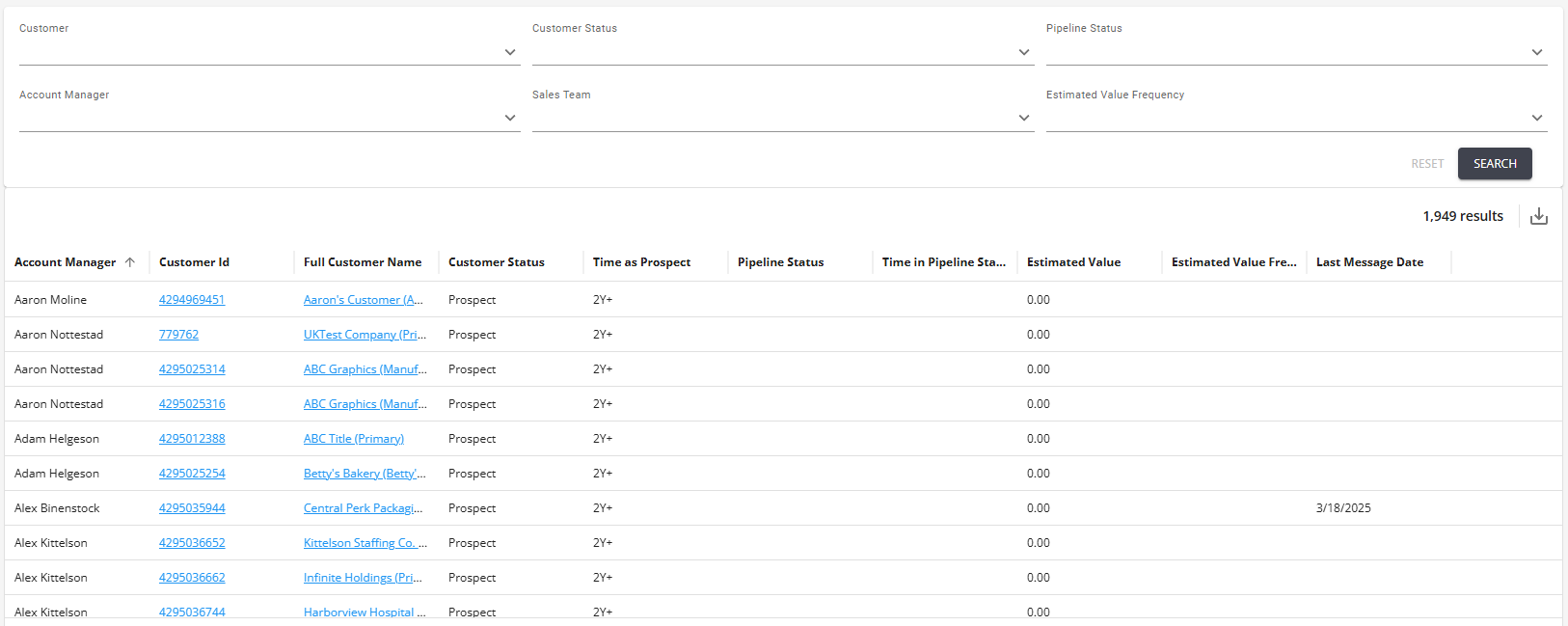Click the RESET button
Screen dimensions: 1568x626
pyautogui.click(x=1427, y=164)
